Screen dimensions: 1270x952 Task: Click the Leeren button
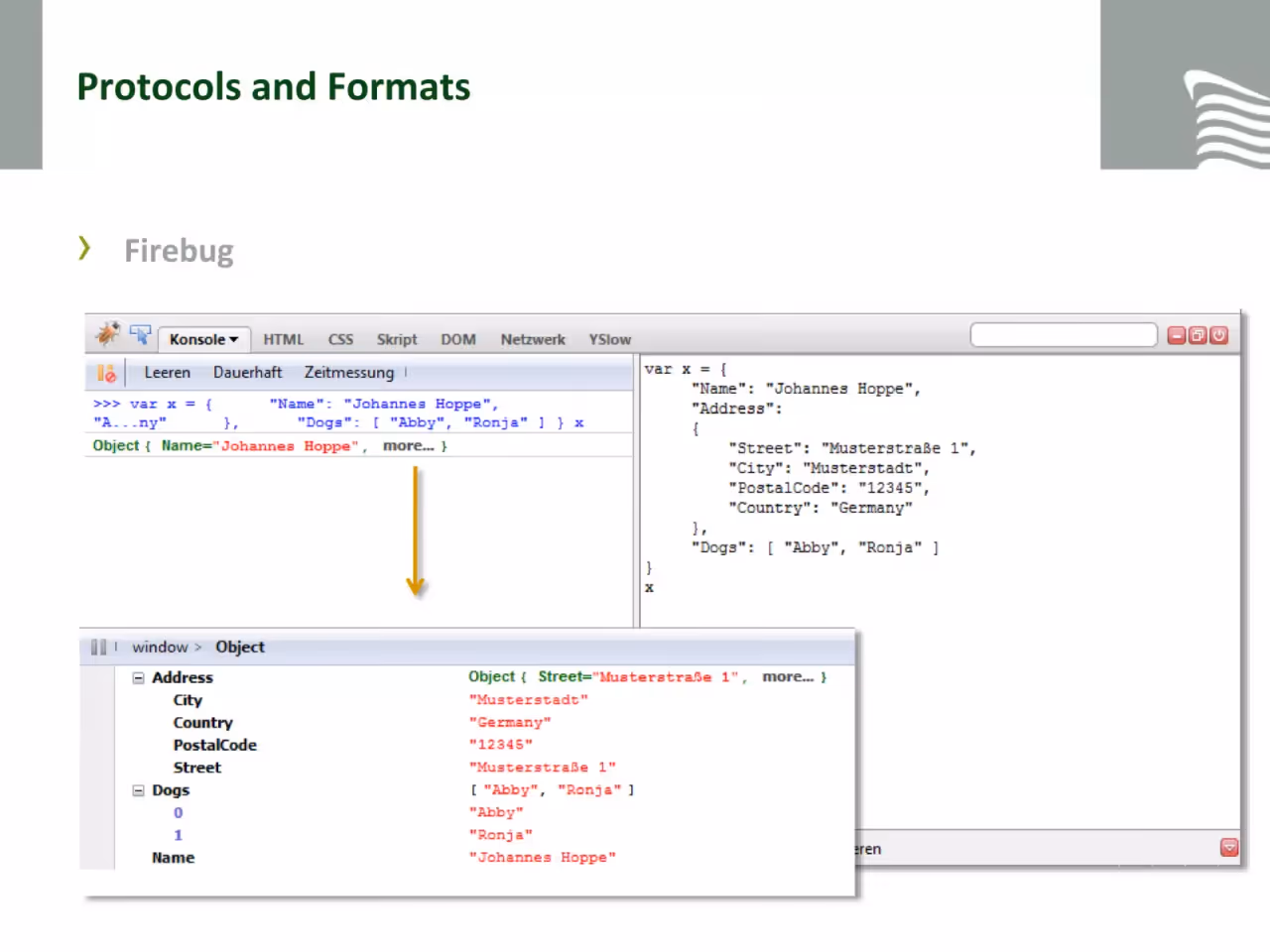(x=168, y=373)
